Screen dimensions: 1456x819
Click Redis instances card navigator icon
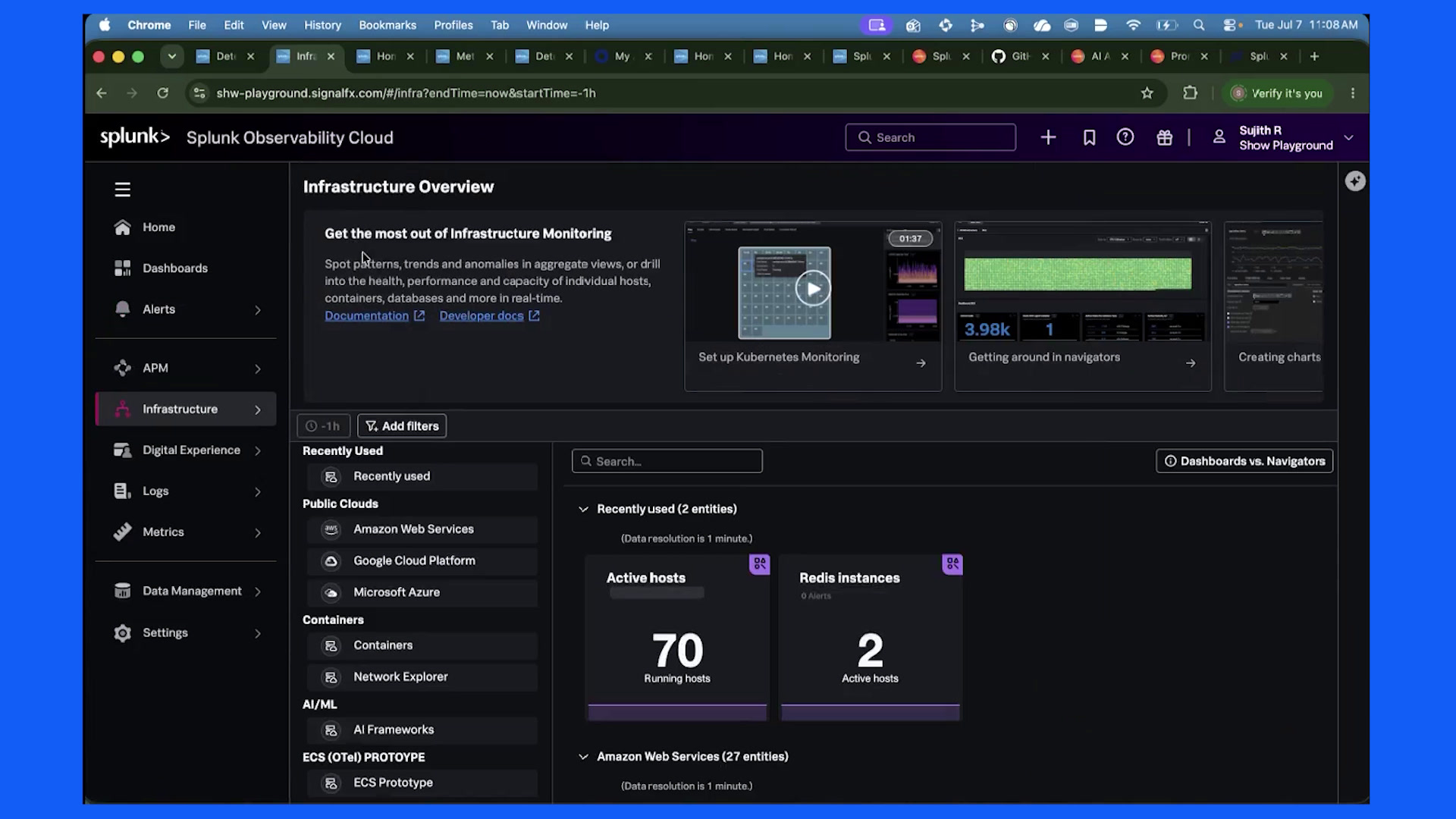(952, 563)
